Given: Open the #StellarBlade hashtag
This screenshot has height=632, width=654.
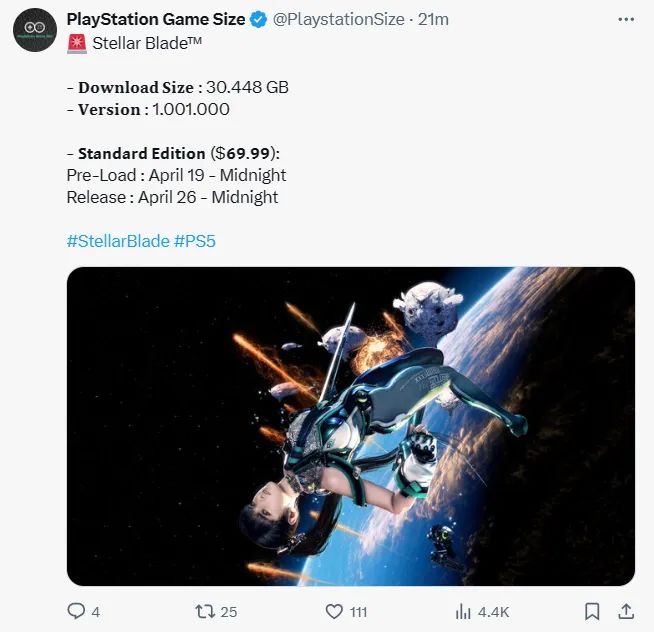Looking at the screenshot, I should [x=118, y=242].
